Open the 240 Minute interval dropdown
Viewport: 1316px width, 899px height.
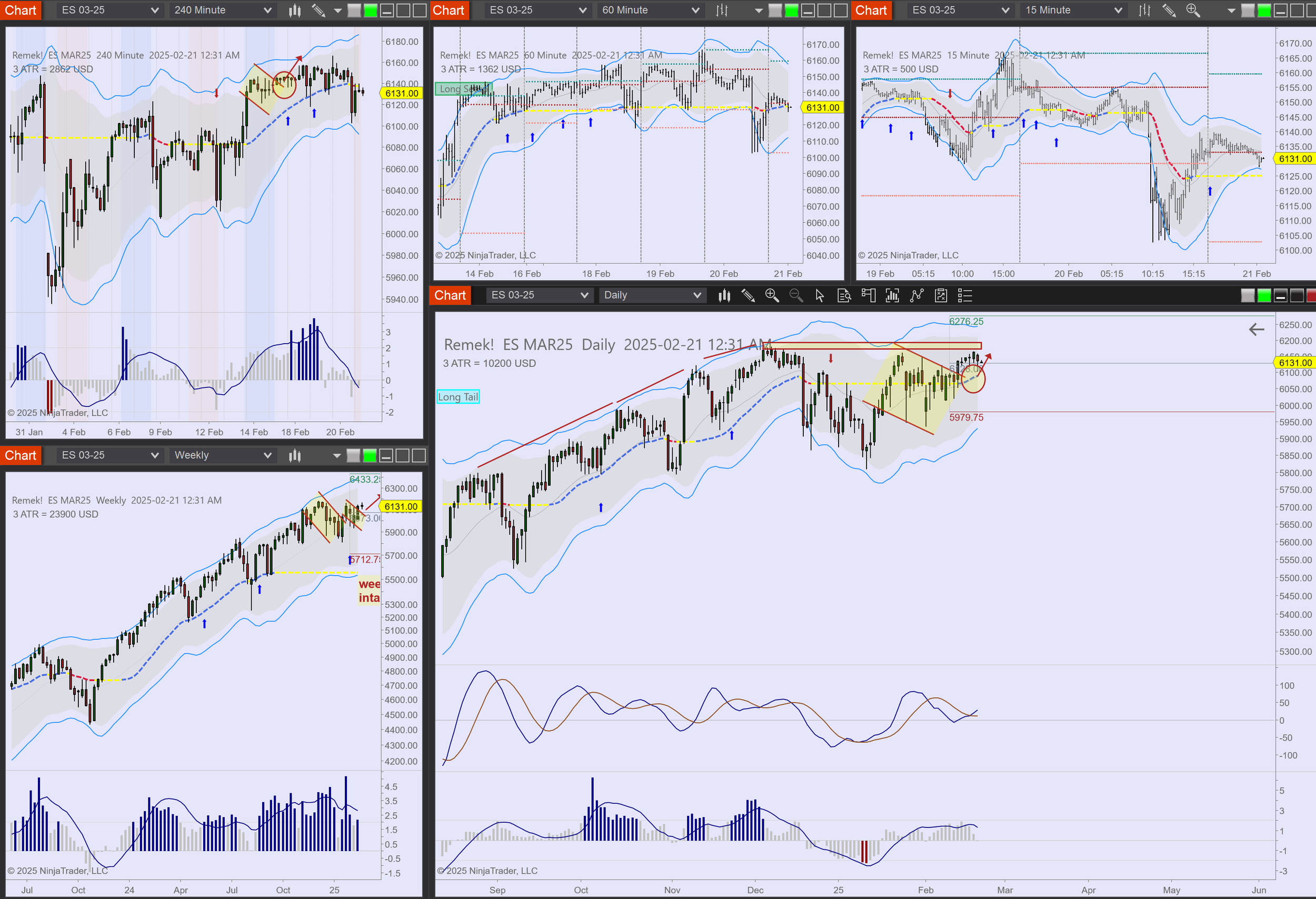[x=223, y=10]
